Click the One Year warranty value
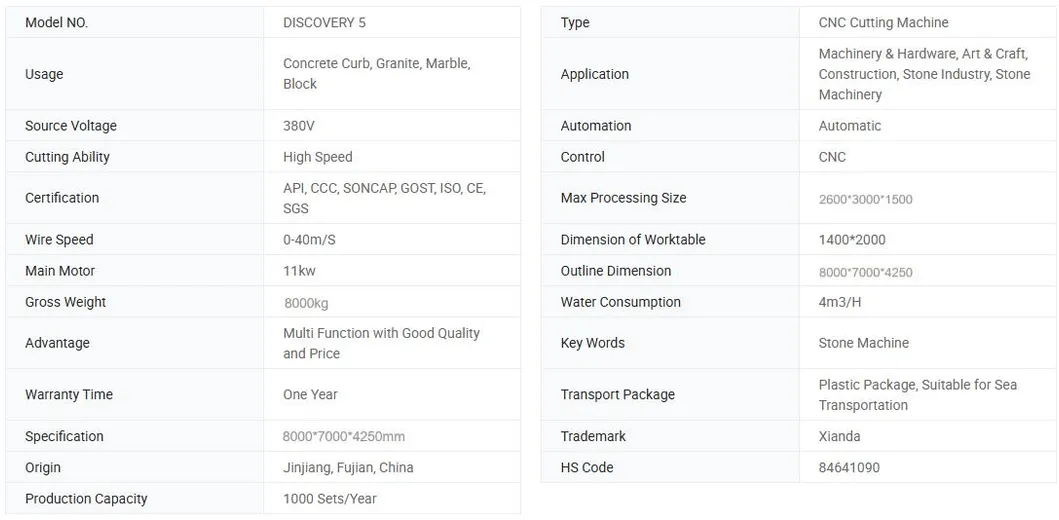Image resolution: width=1059 pixels, height=520 pixels. [x=310, y=394]
